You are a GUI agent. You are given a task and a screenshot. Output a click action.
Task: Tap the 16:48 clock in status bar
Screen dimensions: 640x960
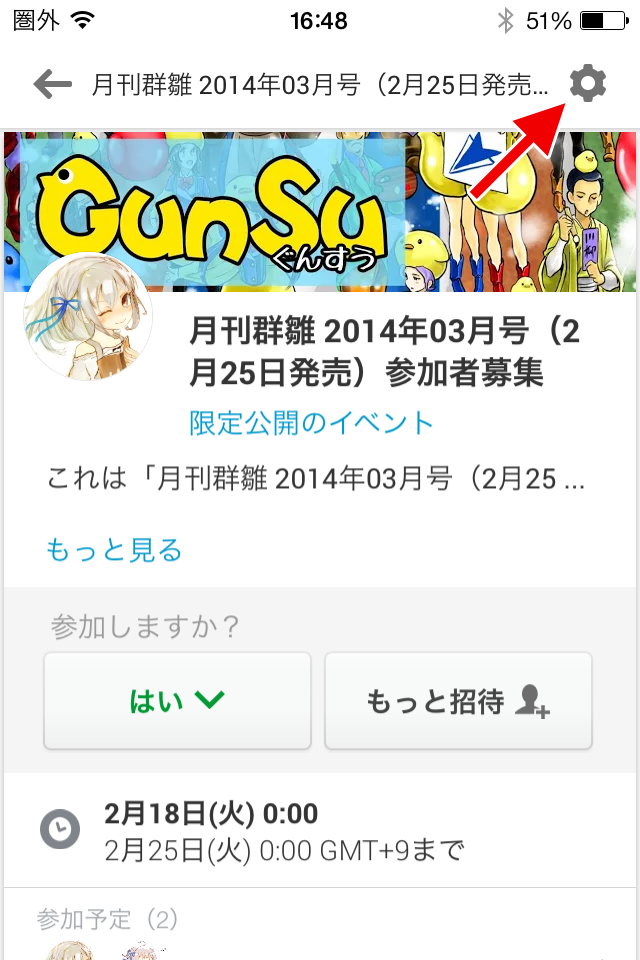pyautogui.click(x=318, y=21)
